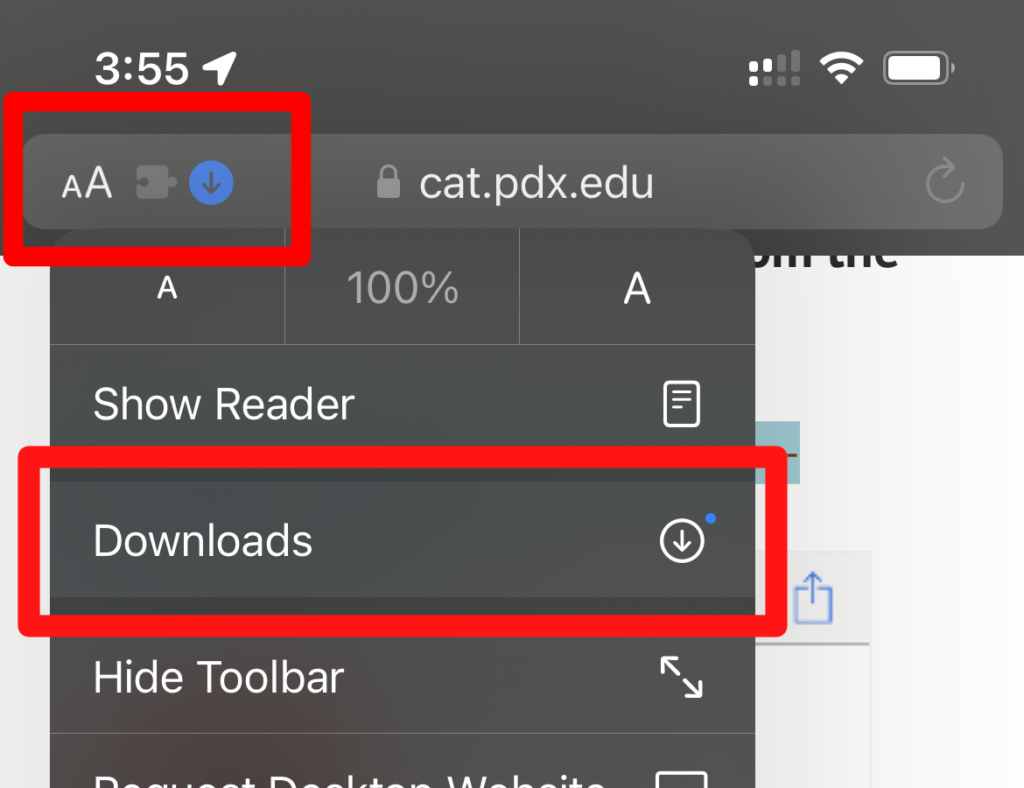Select the Show Reader menu option

coord(224,405)
